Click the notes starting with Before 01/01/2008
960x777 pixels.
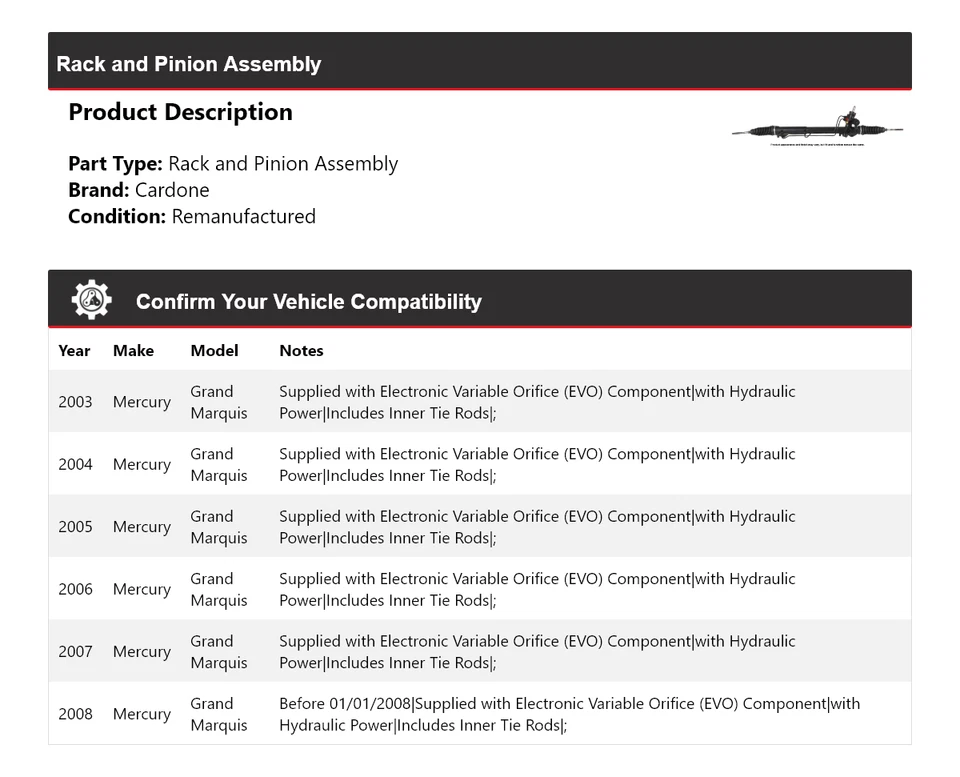tap(569, 714)
